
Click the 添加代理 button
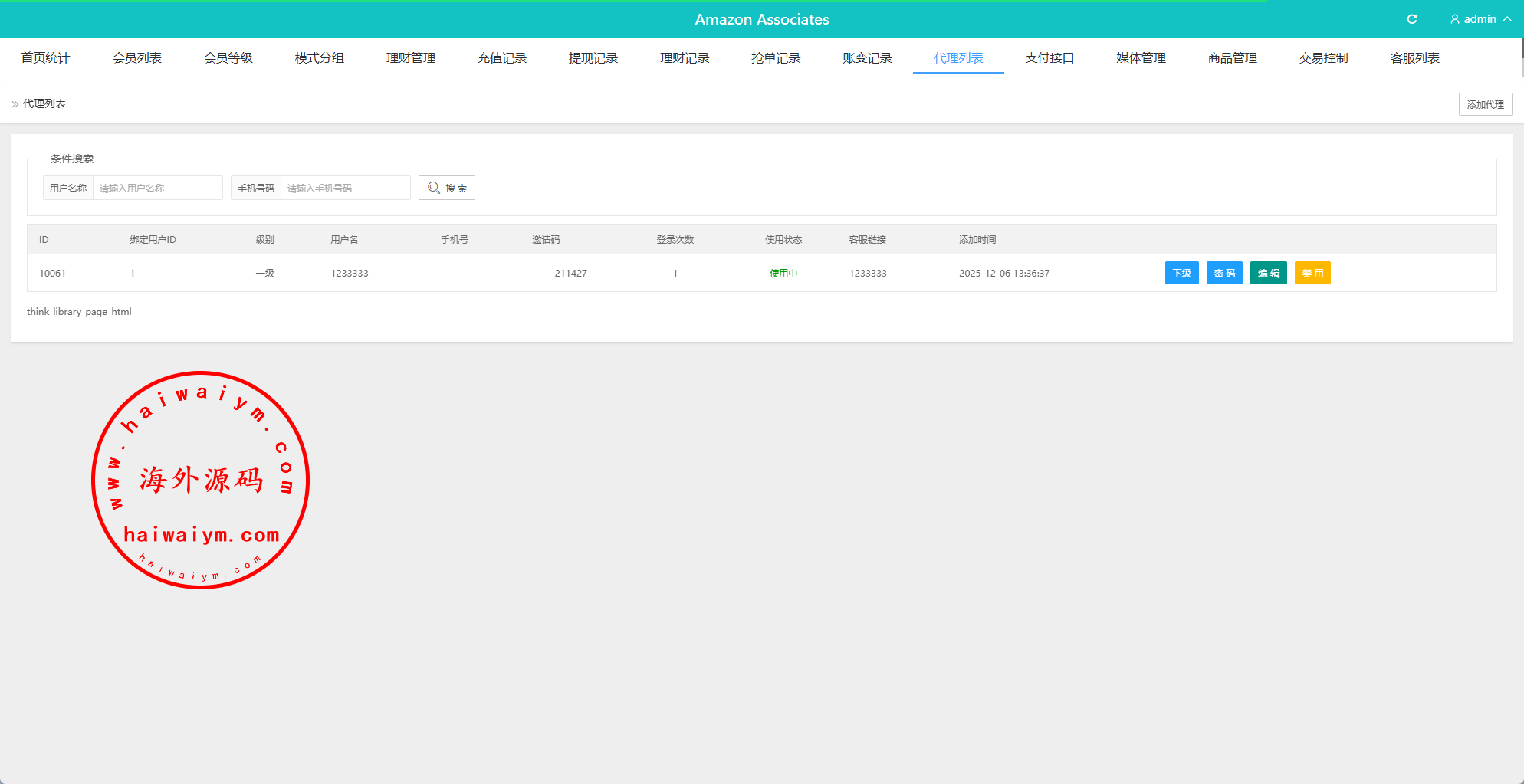1484,104
